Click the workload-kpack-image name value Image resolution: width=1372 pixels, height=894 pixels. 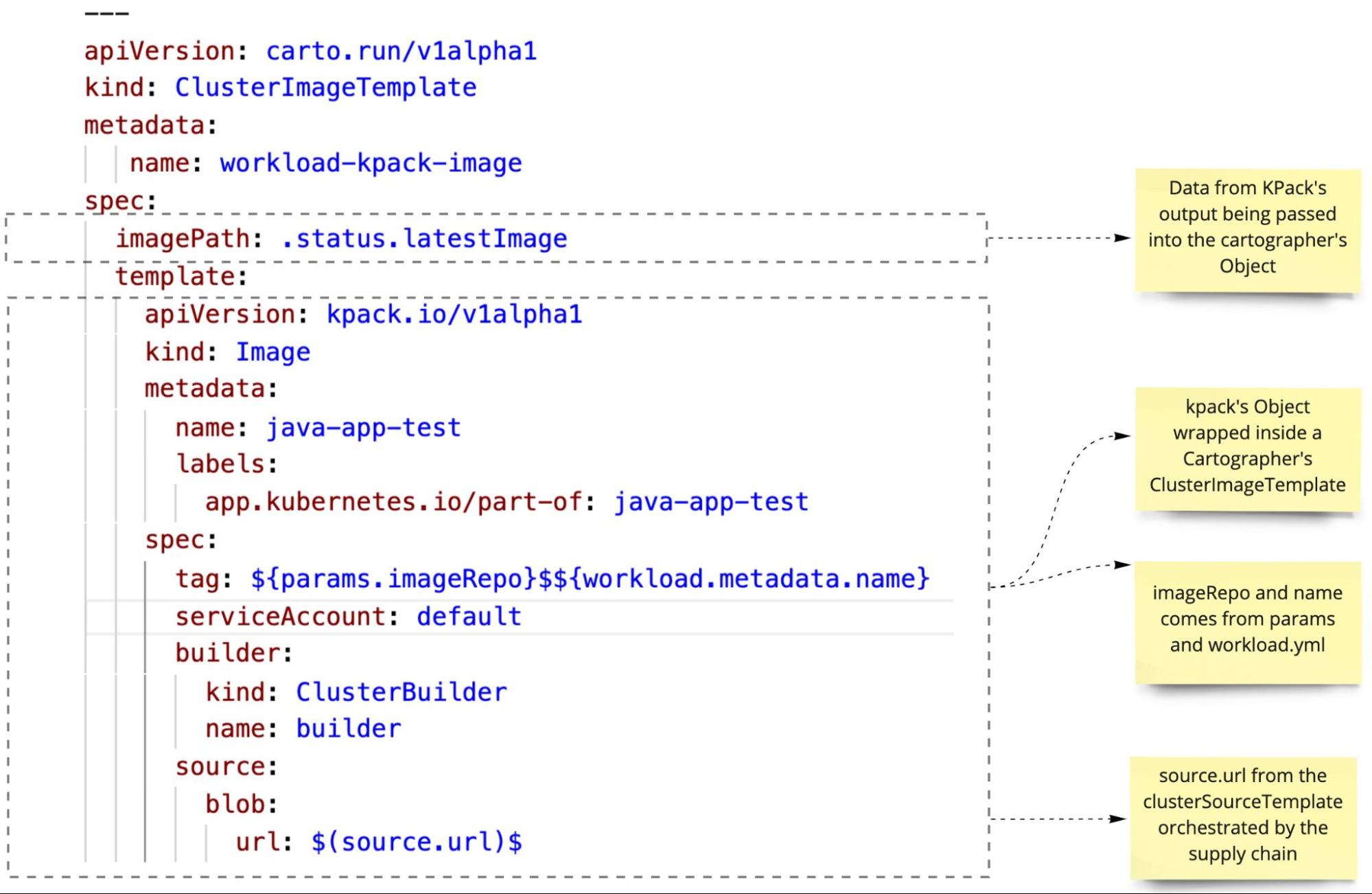pyautogui.click(x=371, y=163)
